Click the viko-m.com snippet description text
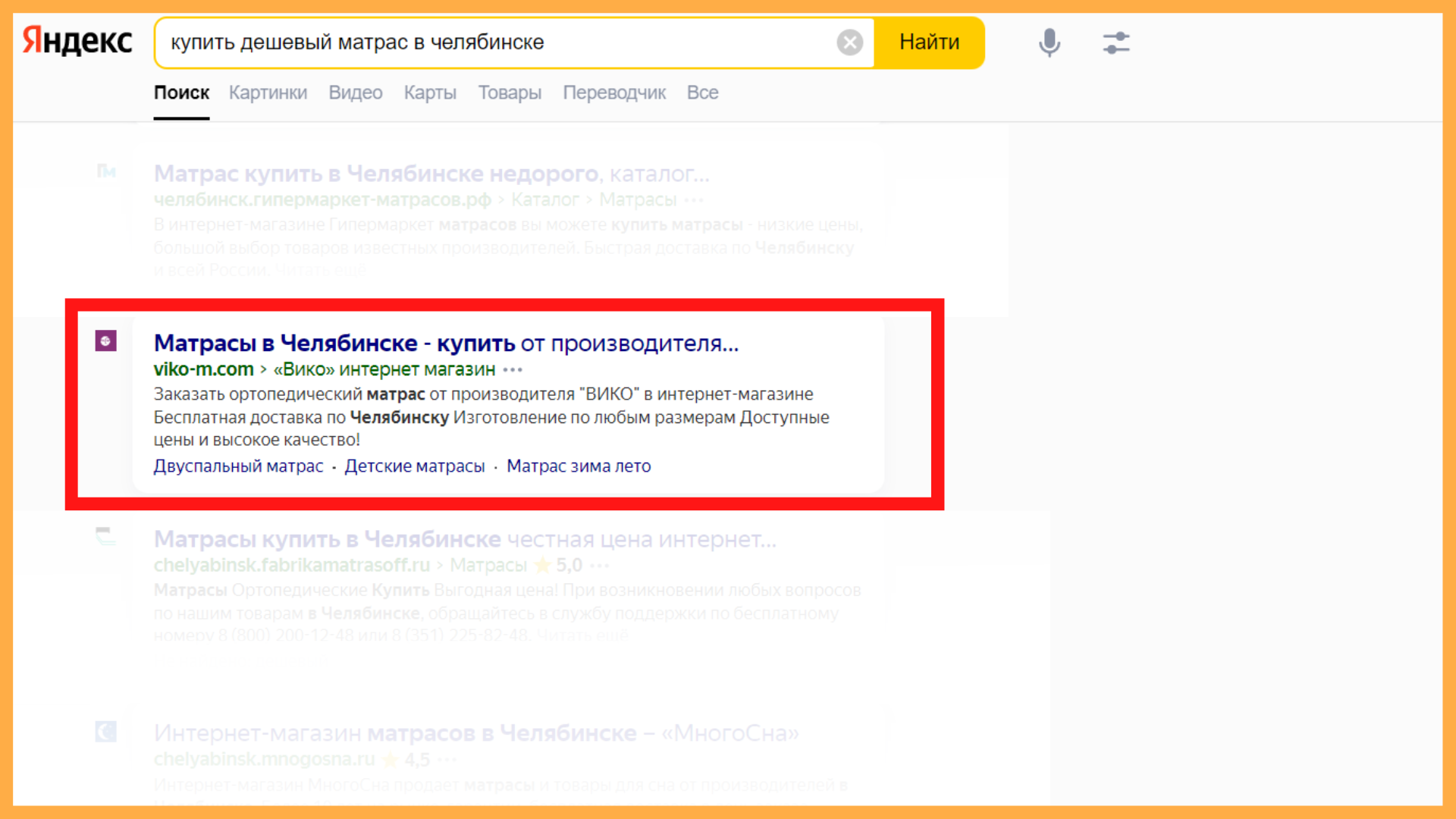Screen dimensions: 1456x819 click(491, 417)
